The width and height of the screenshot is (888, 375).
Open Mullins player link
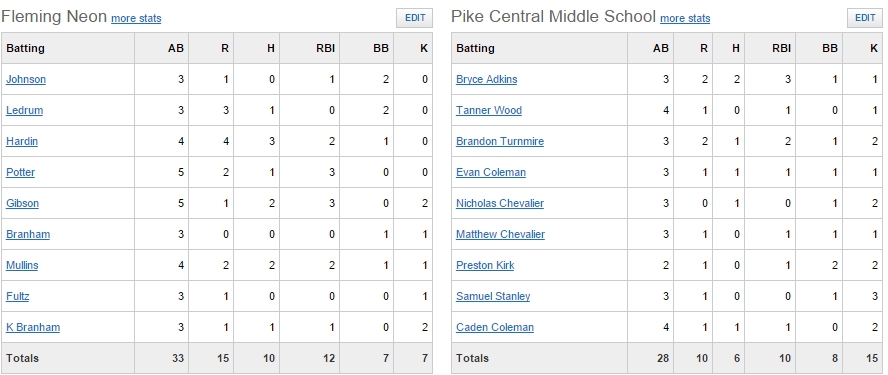[22, 265]
